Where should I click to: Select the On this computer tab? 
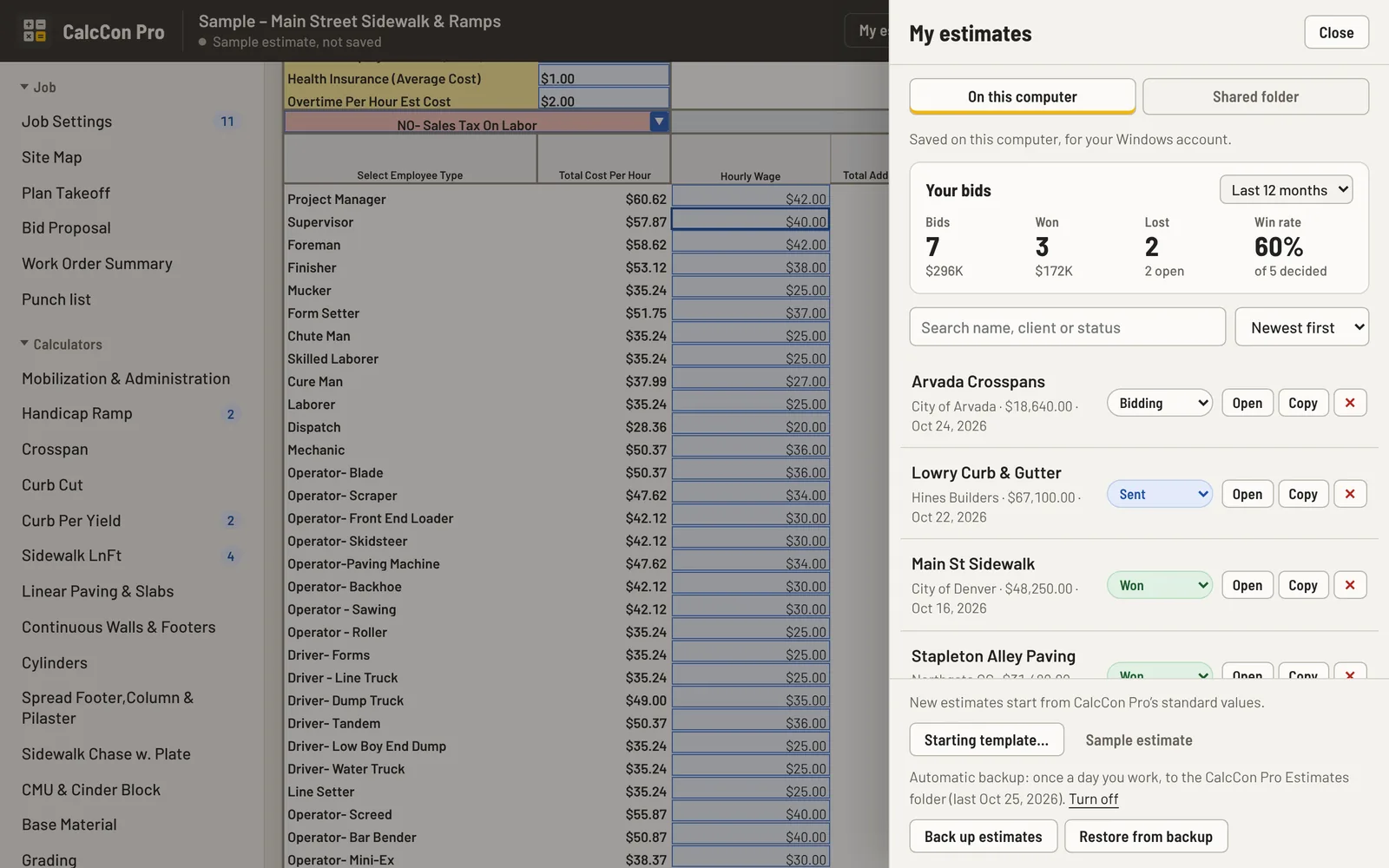point(1022,96)
